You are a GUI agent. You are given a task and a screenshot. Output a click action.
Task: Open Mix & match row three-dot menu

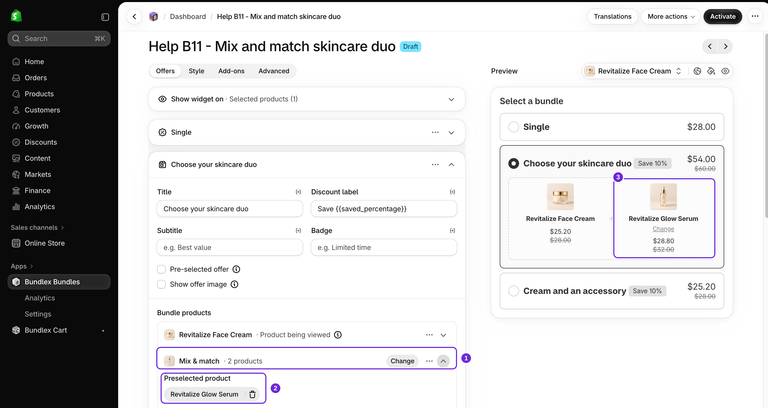(x=429, y=361)
